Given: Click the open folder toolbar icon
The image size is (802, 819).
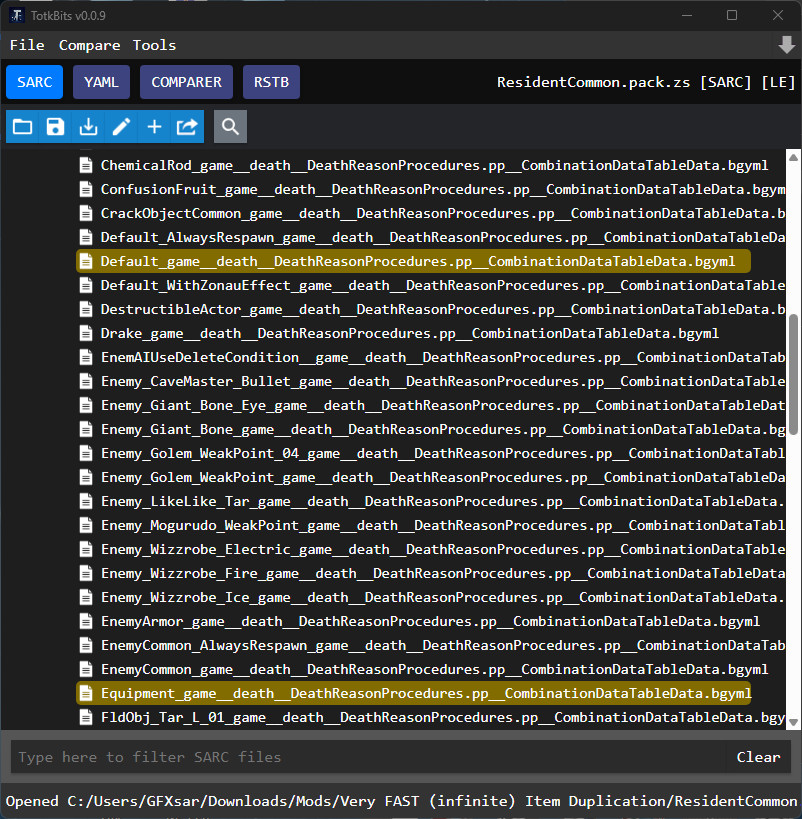Looking at the screenshot, I should [x=22, y=127].
